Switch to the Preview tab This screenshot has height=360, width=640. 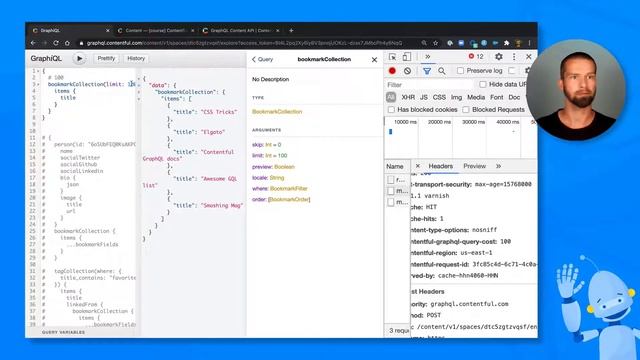(x=474, y=166)
